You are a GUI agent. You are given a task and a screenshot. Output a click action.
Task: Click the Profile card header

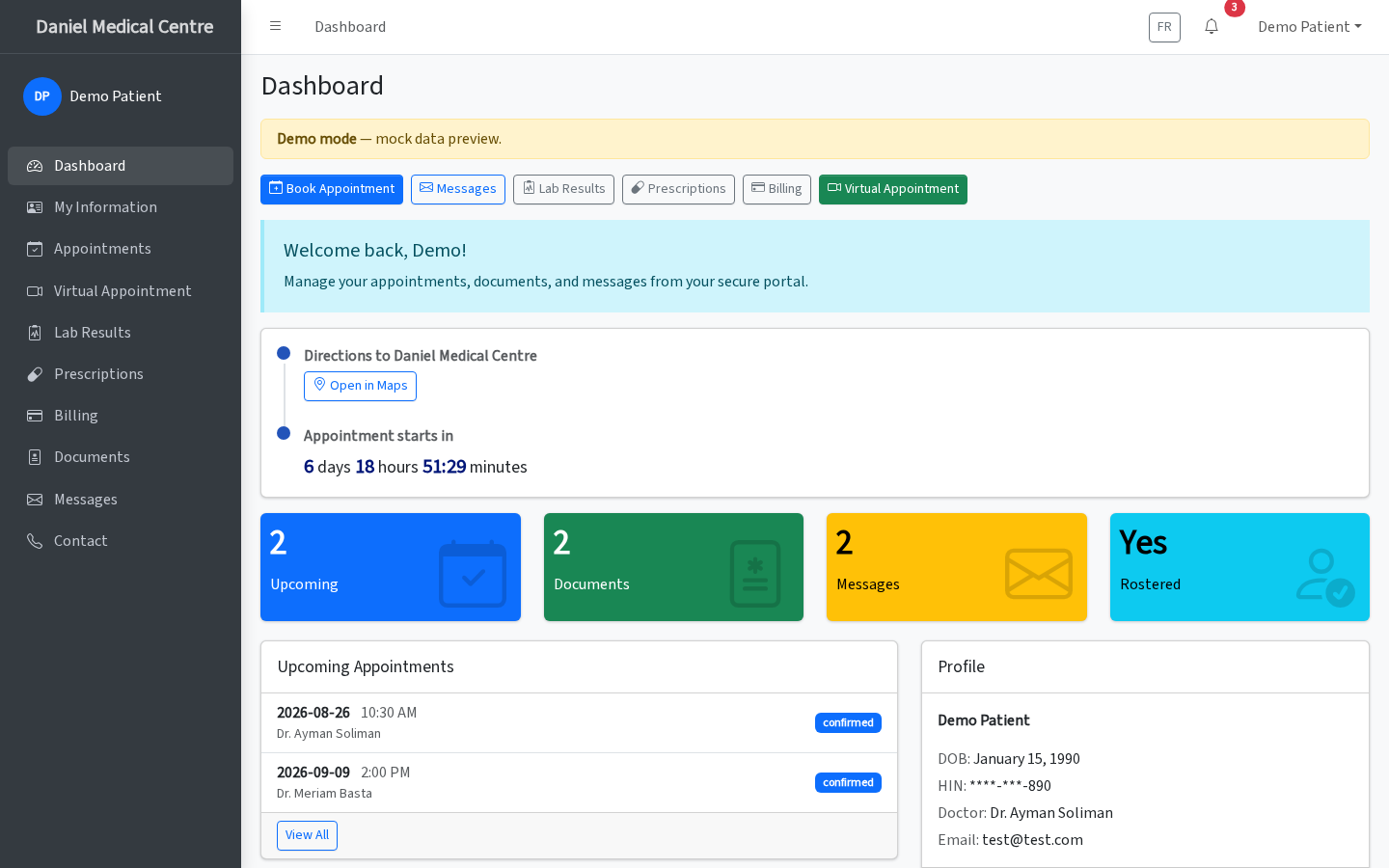click(x=1145, y=667)
